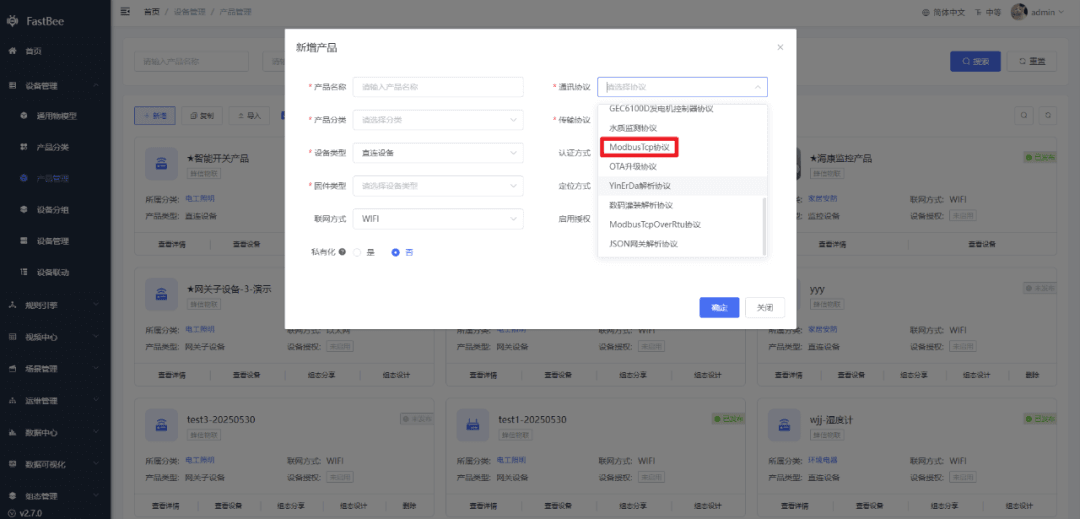The height and width of the screenshot is (519, 1080).
Task: Open the admin user dropdown arrow
Action: [1061, 12]
